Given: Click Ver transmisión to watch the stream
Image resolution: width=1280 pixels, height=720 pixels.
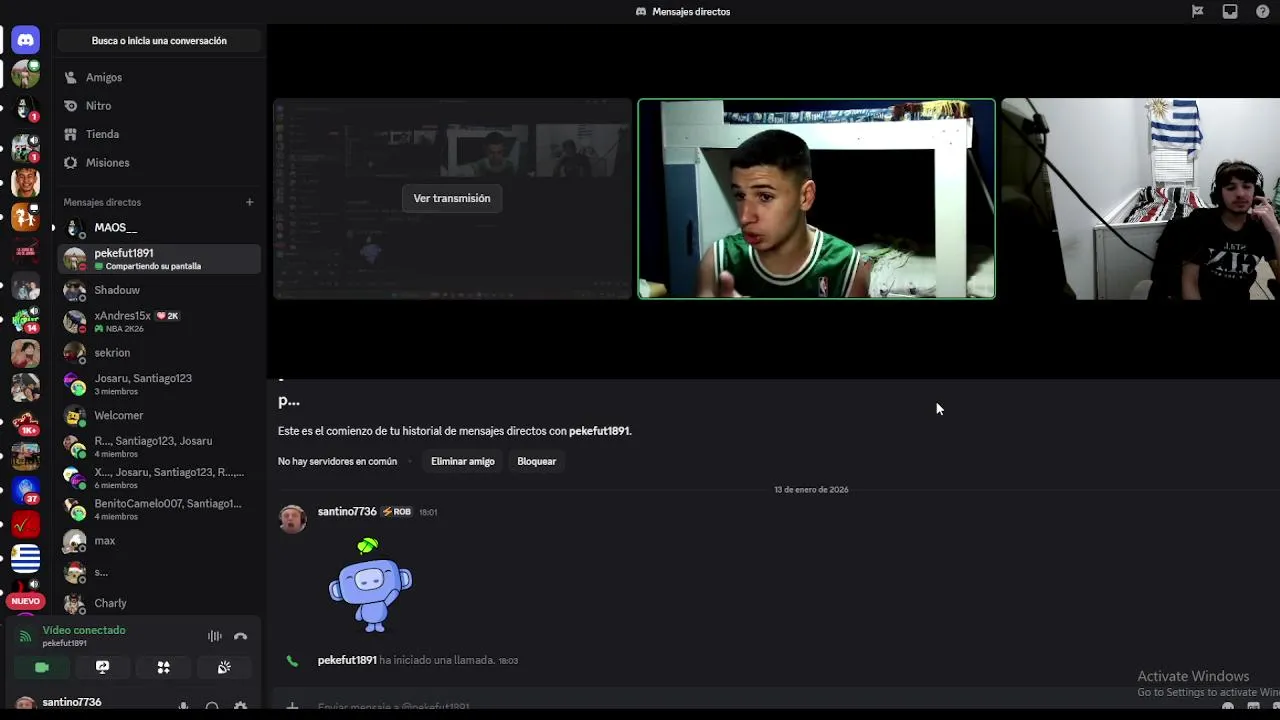Looking at the screenshot, I should pos(452,198).
